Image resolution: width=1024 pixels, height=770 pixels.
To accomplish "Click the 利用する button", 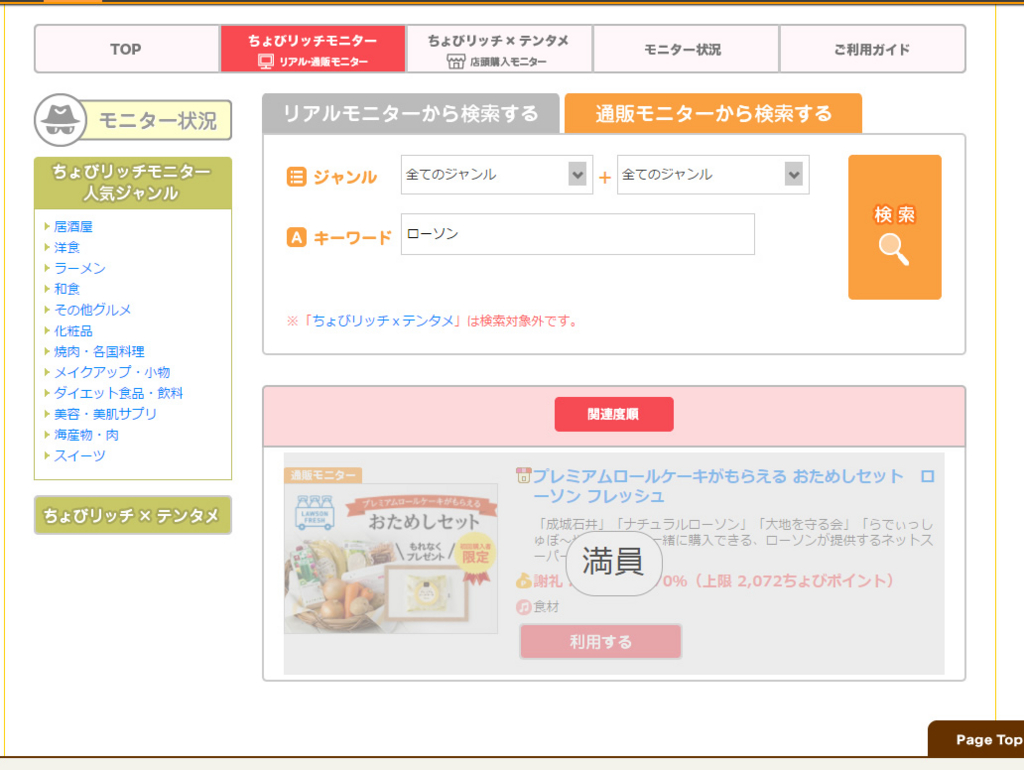I will pos(601,641).
